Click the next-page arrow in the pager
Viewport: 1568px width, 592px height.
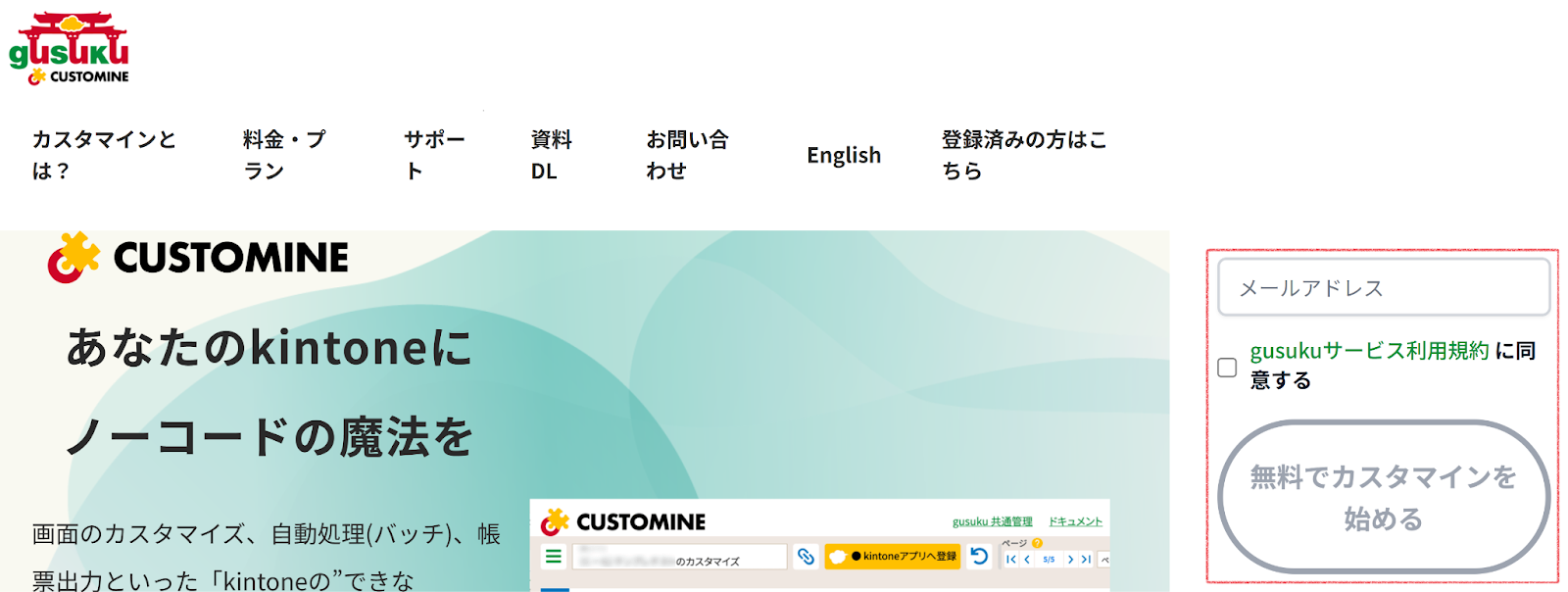coord(1070,559)
